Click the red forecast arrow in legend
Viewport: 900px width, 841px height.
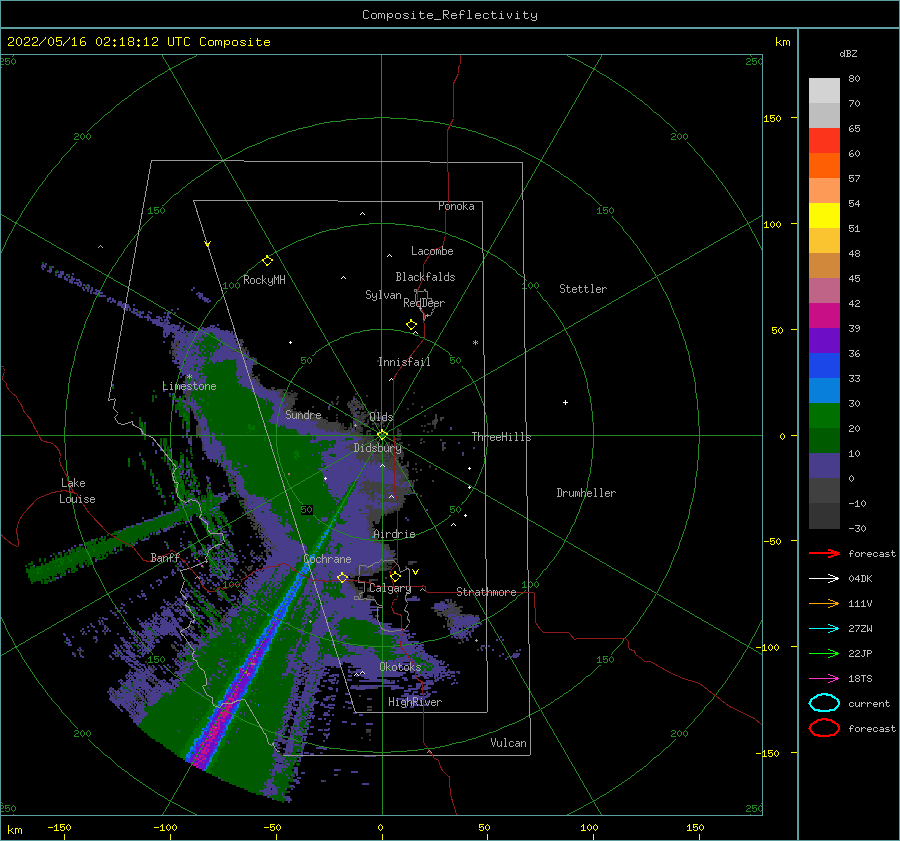click(x=824, y=553)
